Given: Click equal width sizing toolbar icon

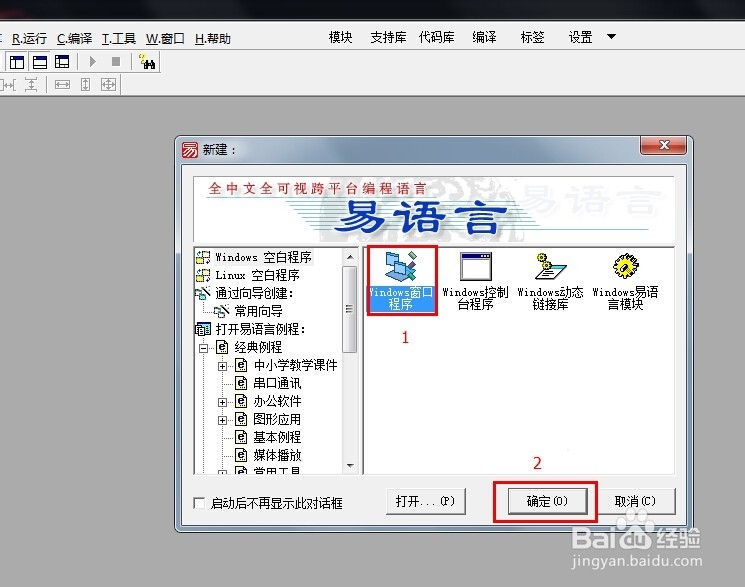Looking at the screenshot, I should coord(62,85).
